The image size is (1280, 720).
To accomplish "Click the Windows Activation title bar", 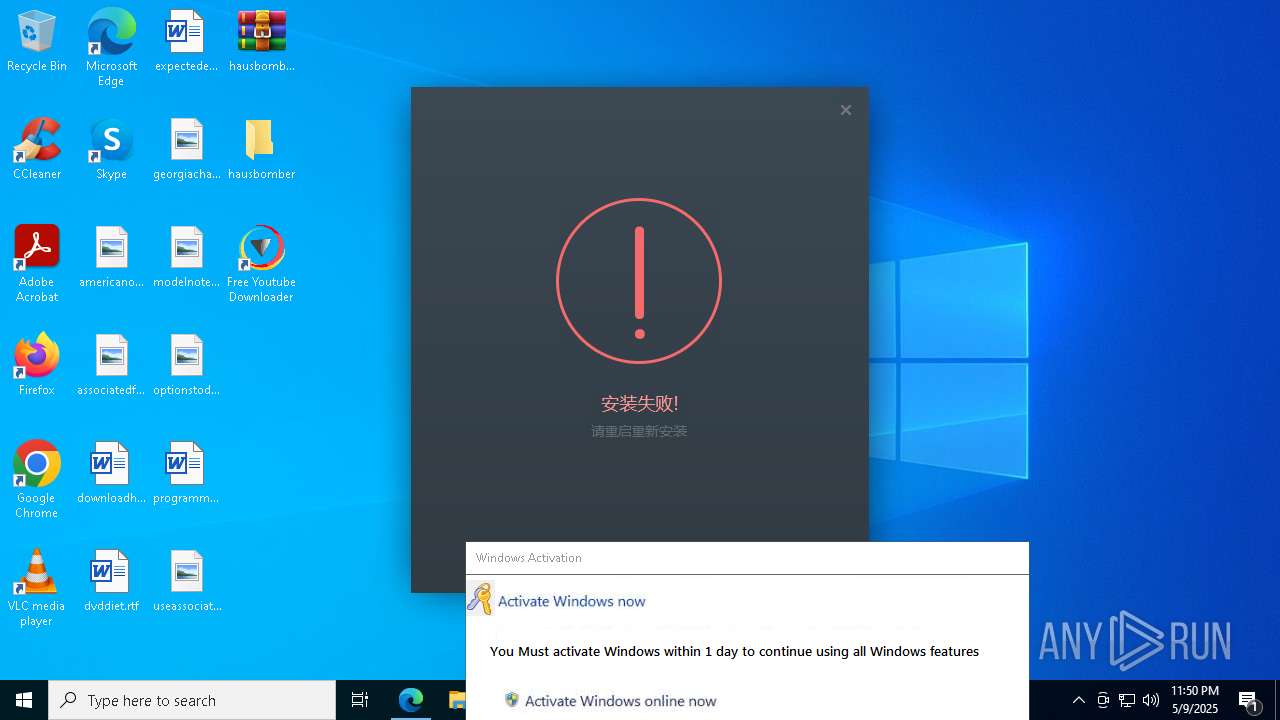I will click(747, 558).
